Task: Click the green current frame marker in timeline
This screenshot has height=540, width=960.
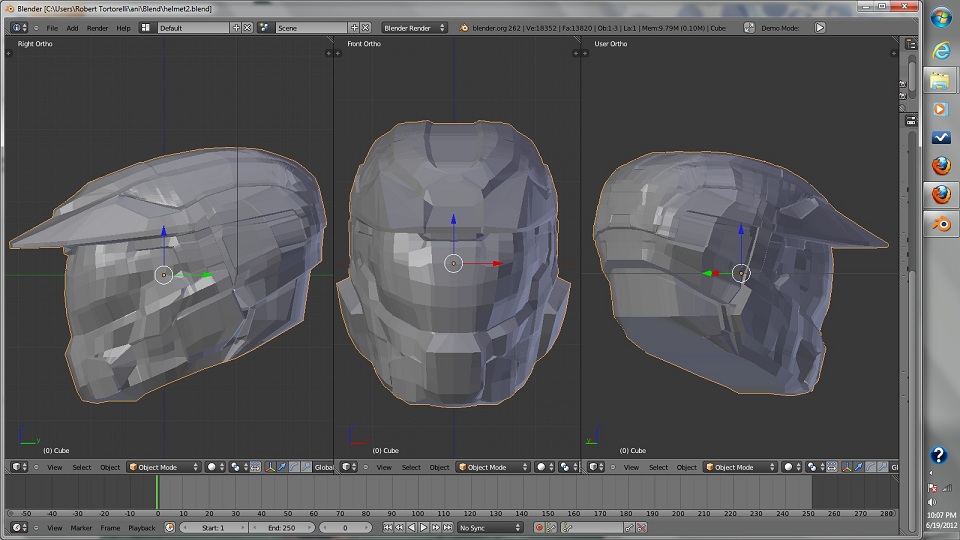Action: tap(157, 492)
